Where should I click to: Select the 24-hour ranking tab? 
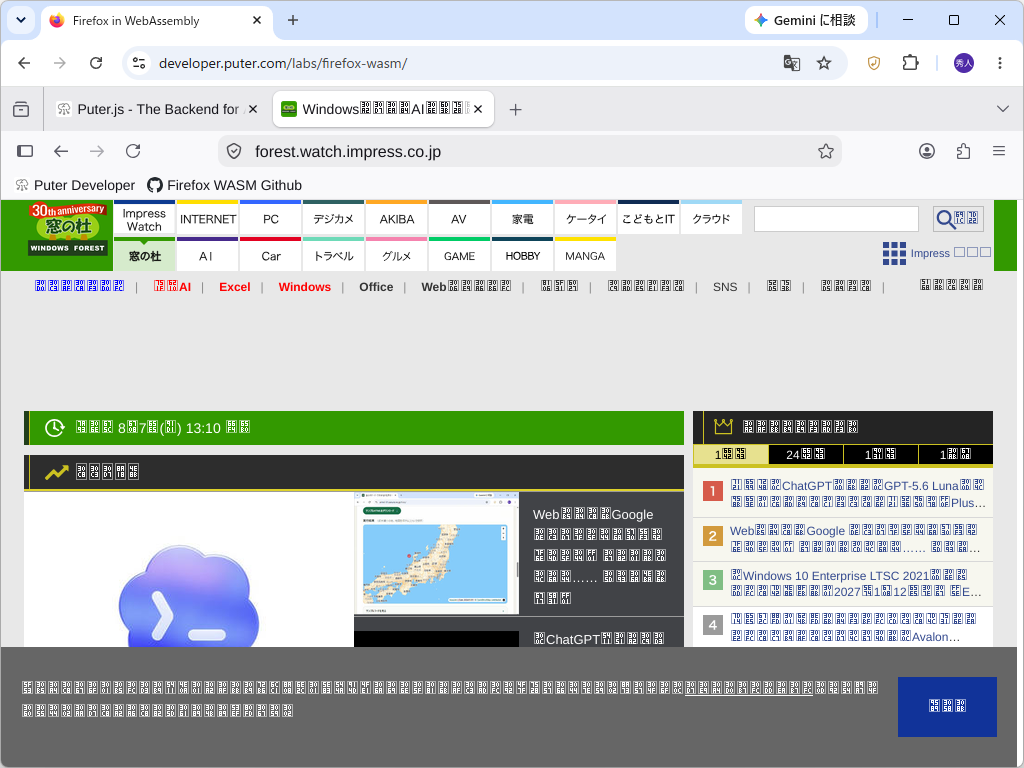click(805, 455)
